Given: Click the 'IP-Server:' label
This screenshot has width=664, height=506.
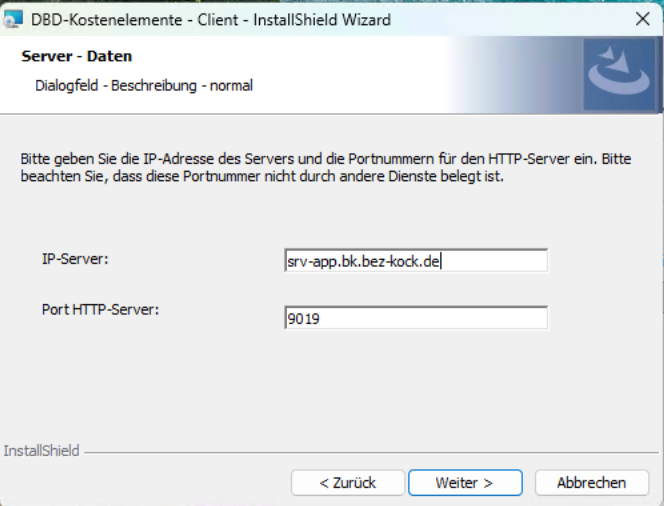Looking at the screenshot, I should pos(75,259).
